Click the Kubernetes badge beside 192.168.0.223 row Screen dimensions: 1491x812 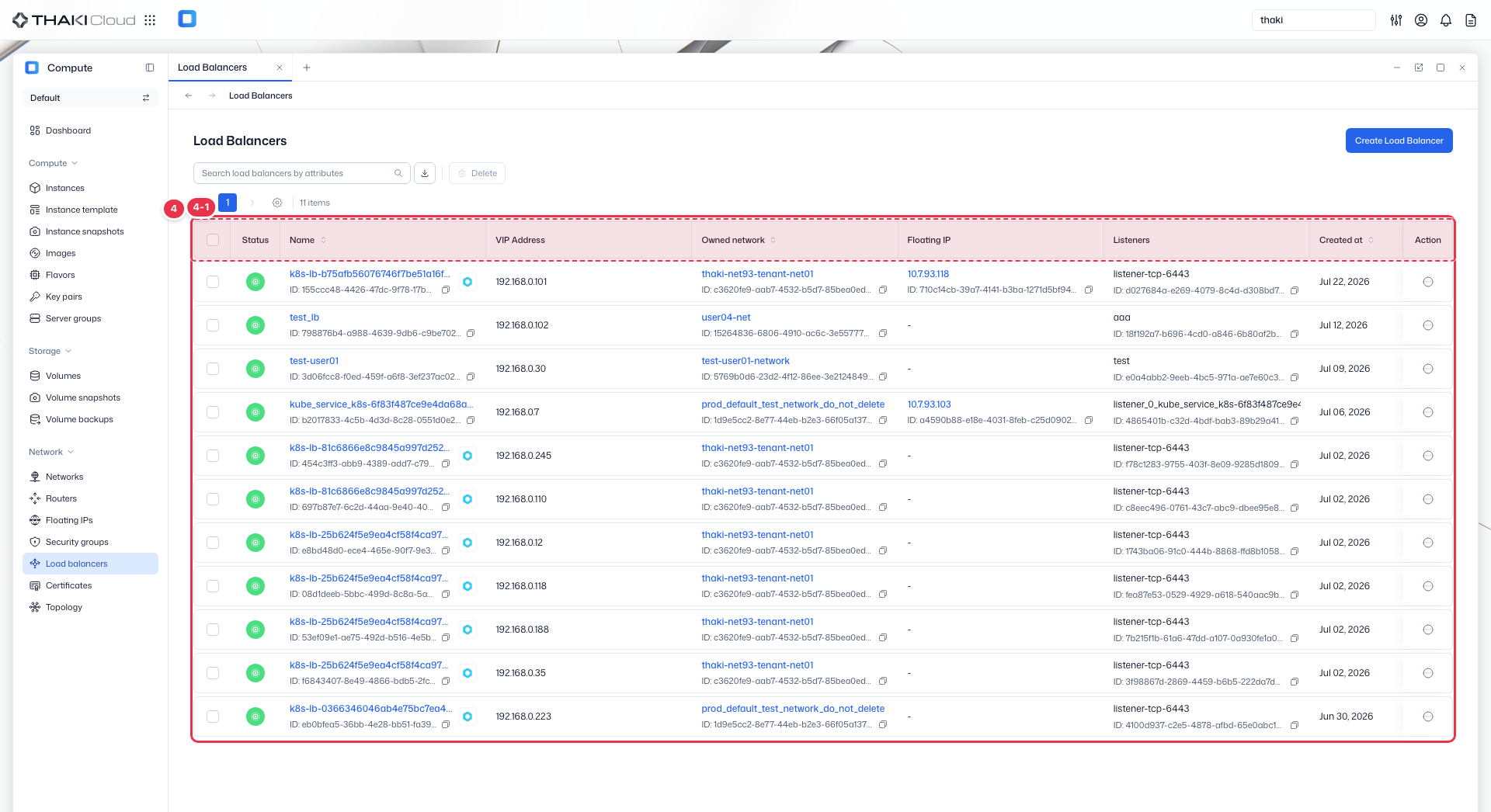coord(467,717)
